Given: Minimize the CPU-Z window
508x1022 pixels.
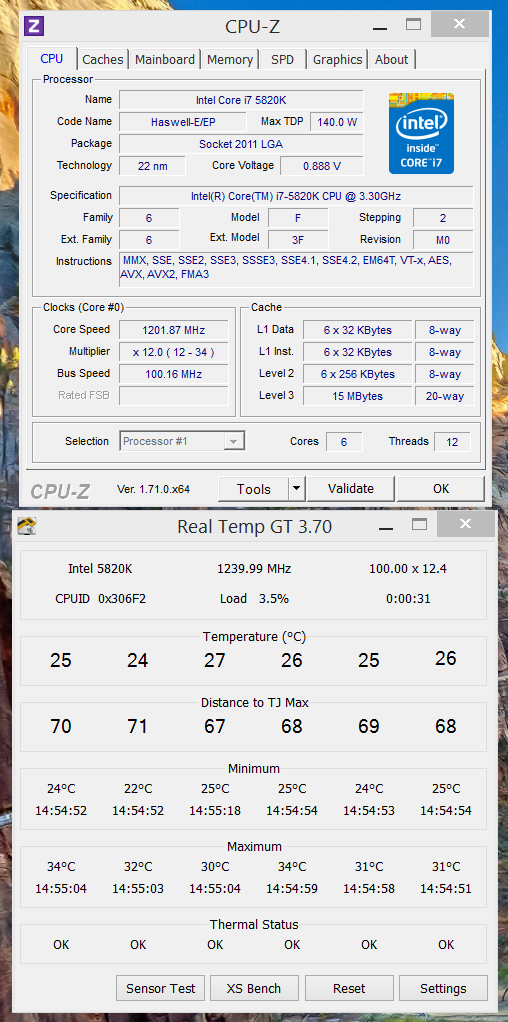Looking at the screenshot, I should click(380, 27).
